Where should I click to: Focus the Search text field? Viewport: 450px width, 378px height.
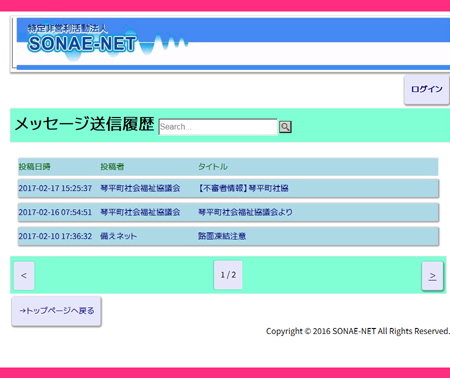click(218, 127)
